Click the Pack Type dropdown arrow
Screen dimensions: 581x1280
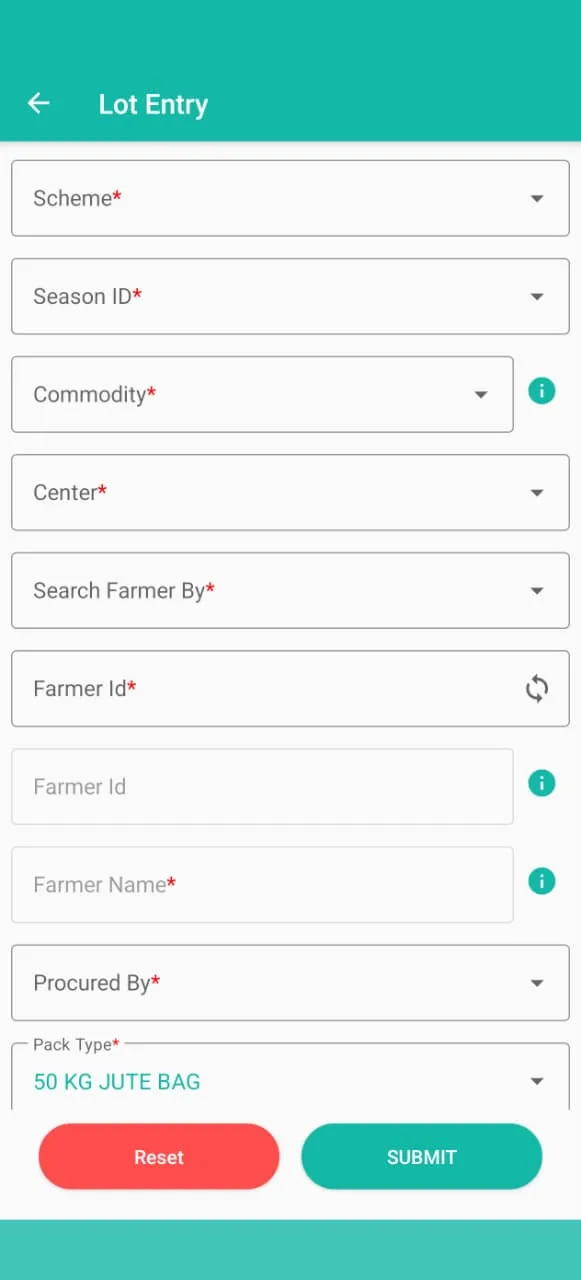point(537,1081)
